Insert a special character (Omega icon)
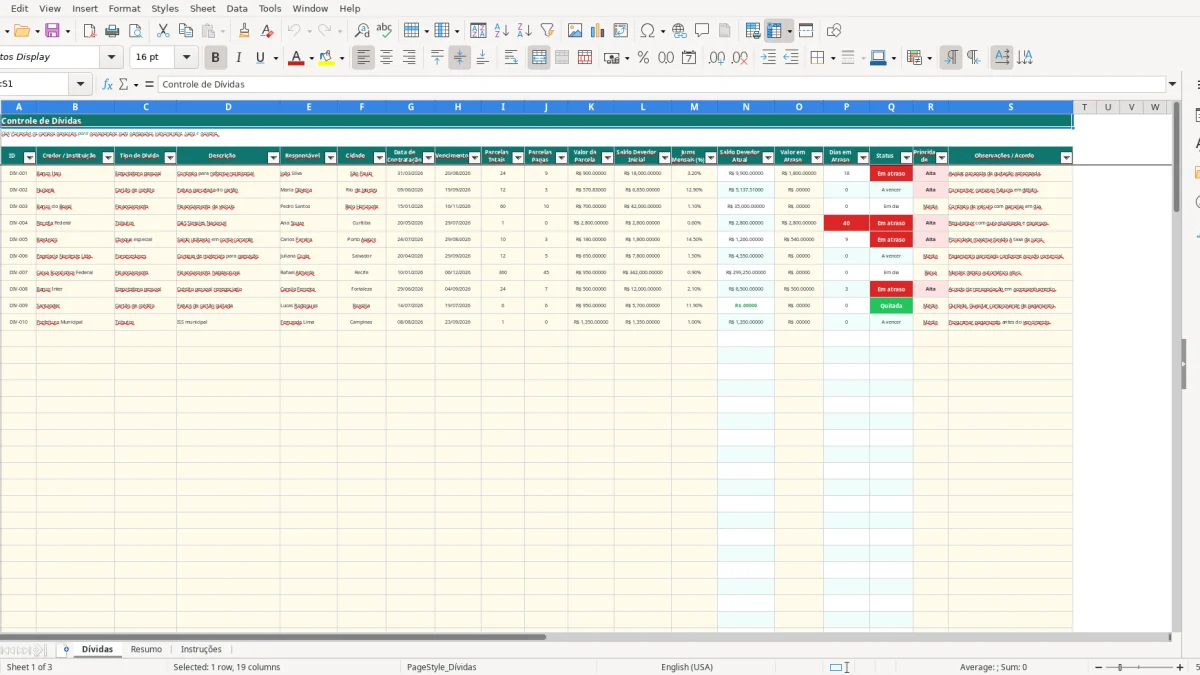Screen dimensions: 1200x675 click(647, 31)
